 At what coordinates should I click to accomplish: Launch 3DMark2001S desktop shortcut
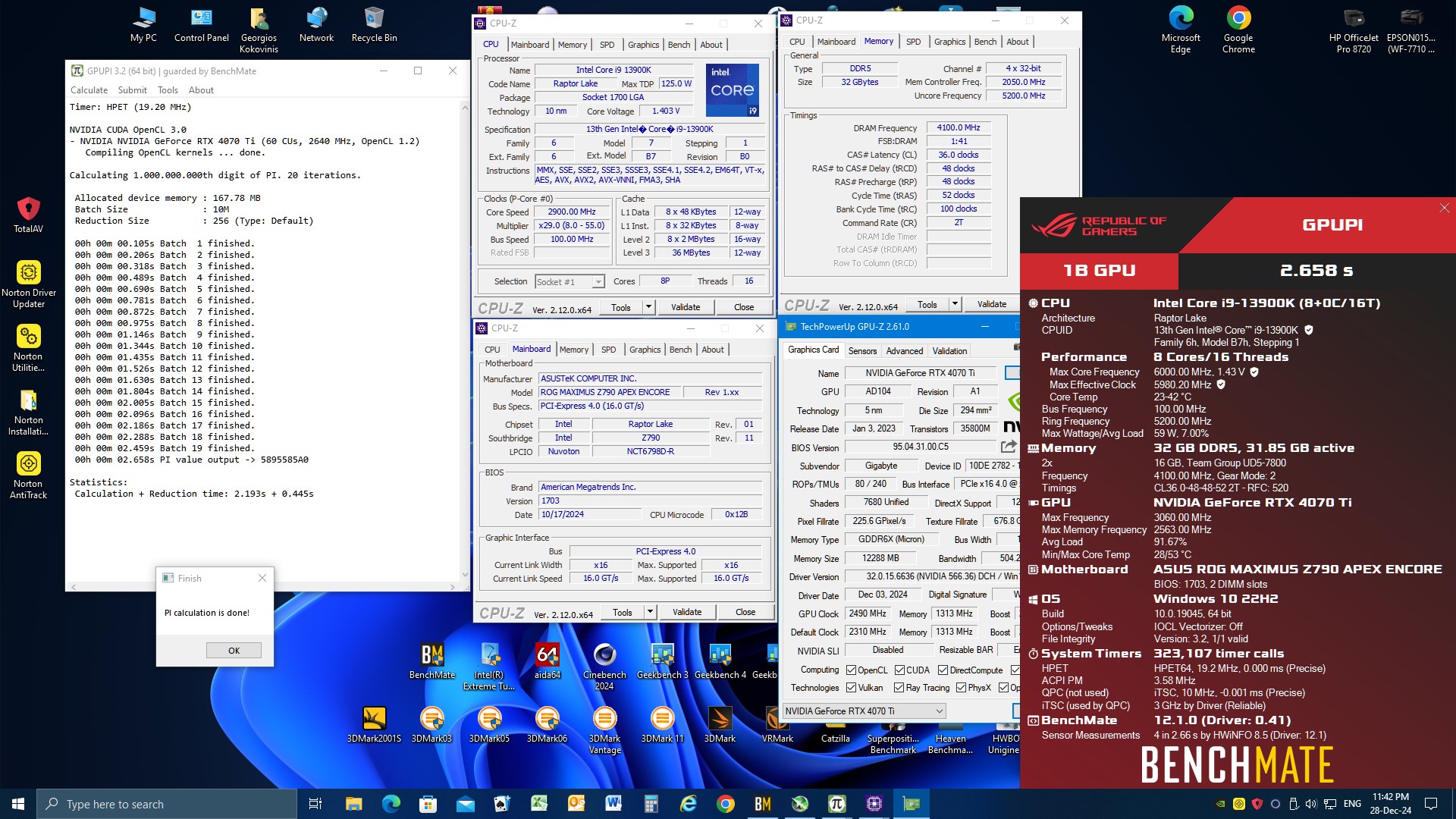click(374, 724)
